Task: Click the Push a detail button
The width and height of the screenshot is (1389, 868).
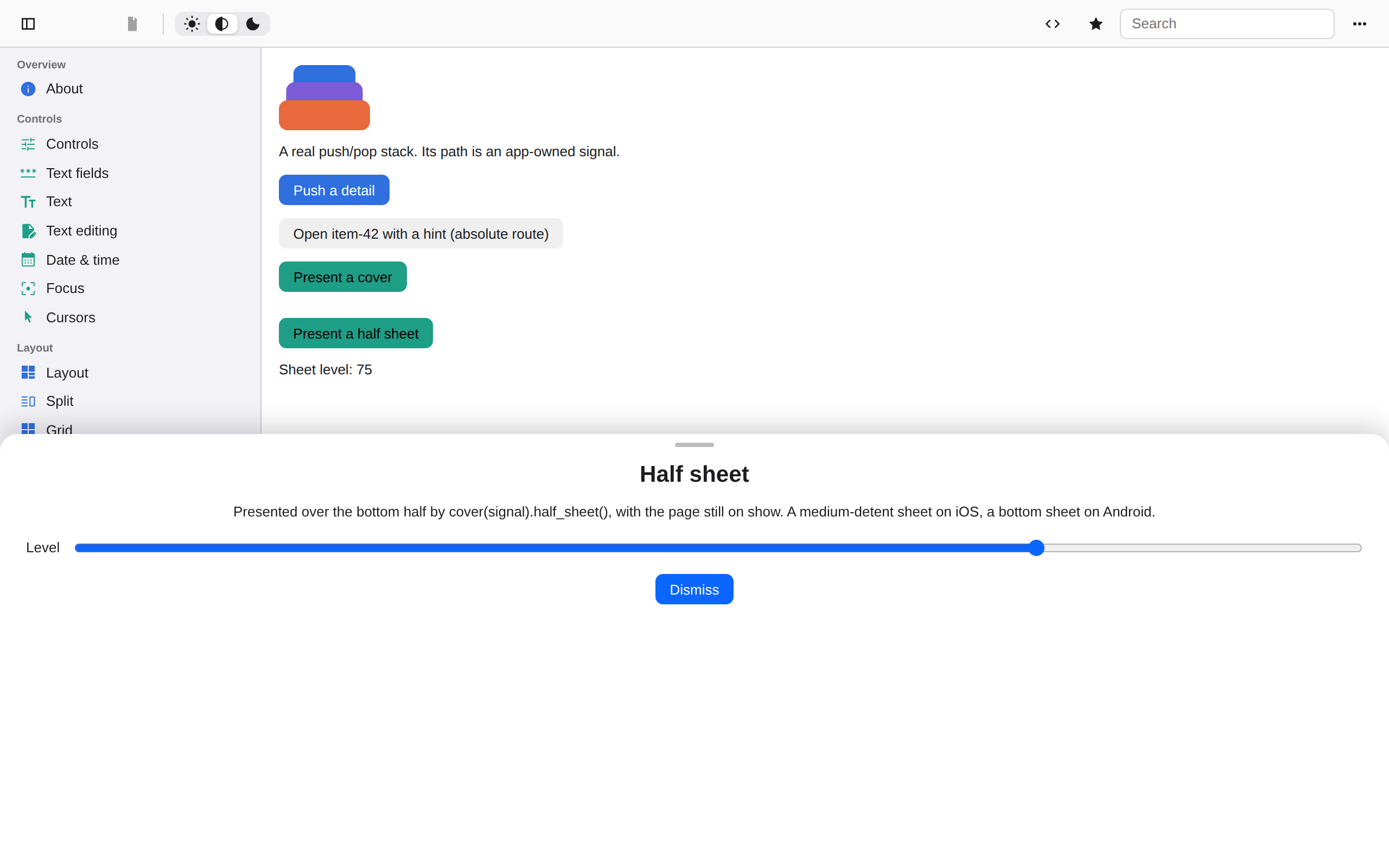Action: (334, 190)
